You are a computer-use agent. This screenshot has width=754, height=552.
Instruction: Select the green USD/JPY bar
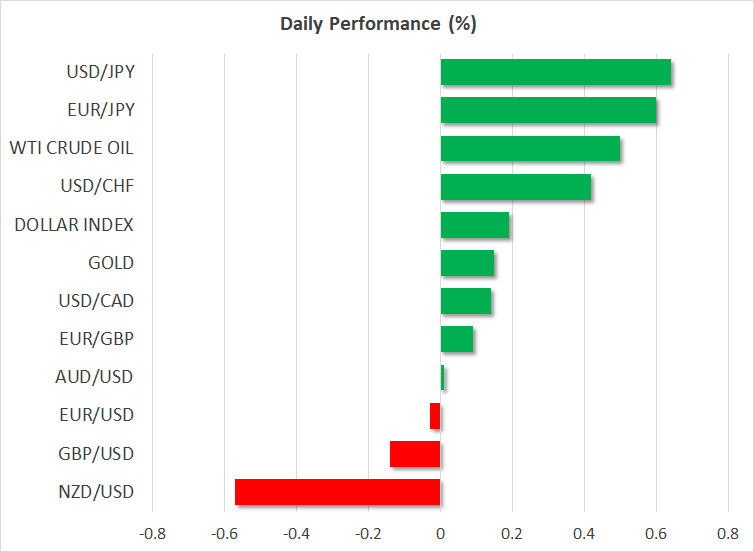coord(555,73)
